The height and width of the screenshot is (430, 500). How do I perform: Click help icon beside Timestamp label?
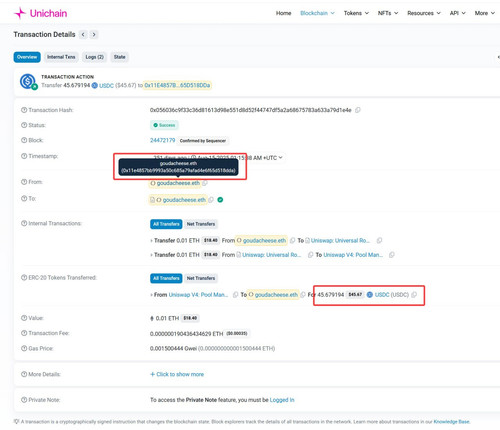pyautogui.click(x=24, y=156)
